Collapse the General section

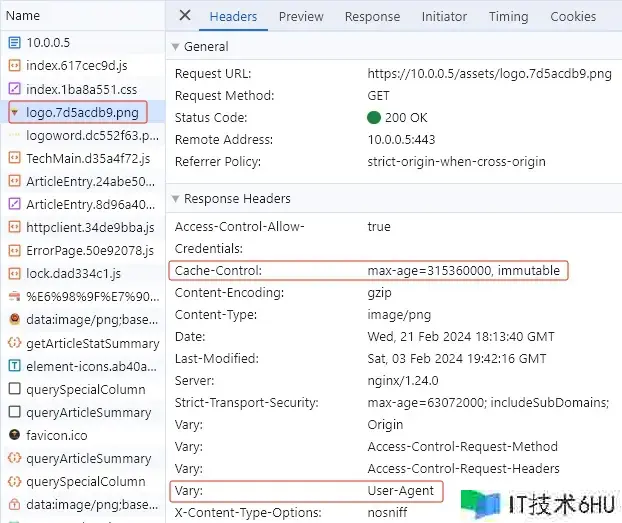click(x=176, y=47)
